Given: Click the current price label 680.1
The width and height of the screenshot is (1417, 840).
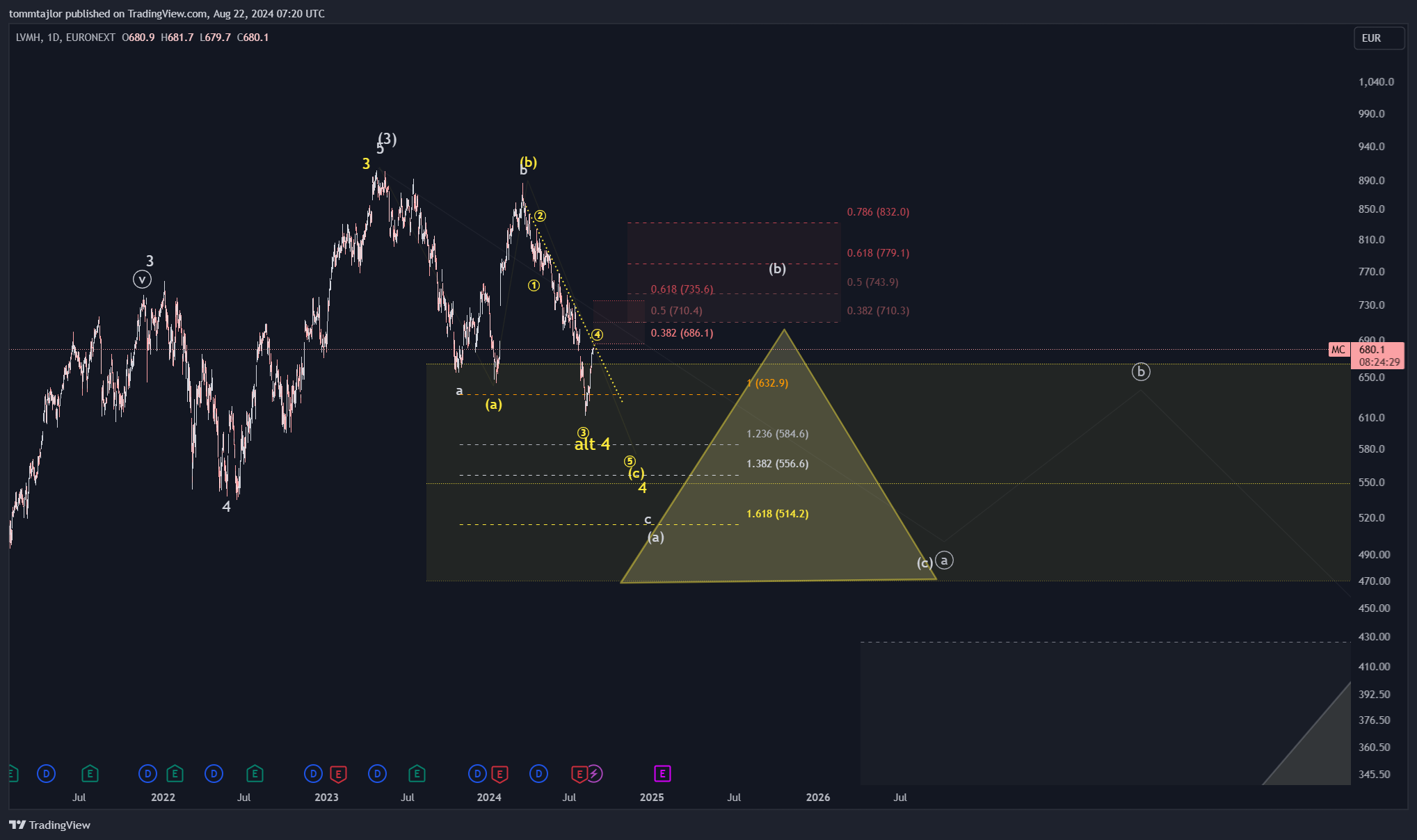Looking at the screenshot, I should tap(1372, 350).
